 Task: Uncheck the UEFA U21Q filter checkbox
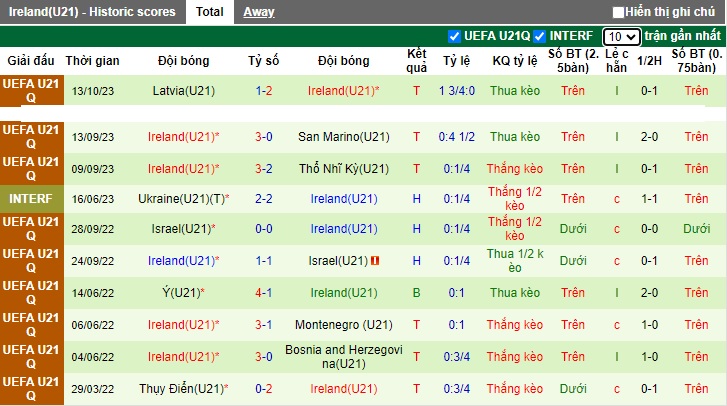tap(454, 36)
